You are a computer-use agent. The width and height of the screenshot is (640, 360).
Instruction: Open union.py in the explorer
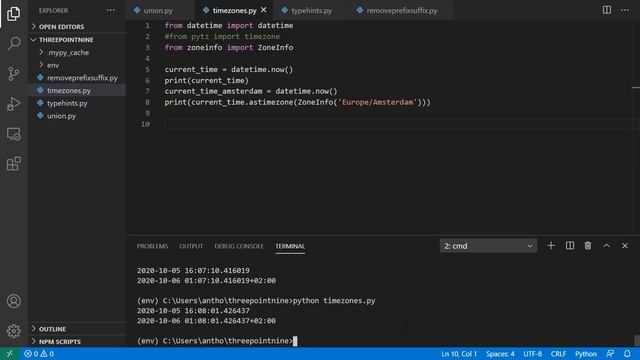point(77,116)
